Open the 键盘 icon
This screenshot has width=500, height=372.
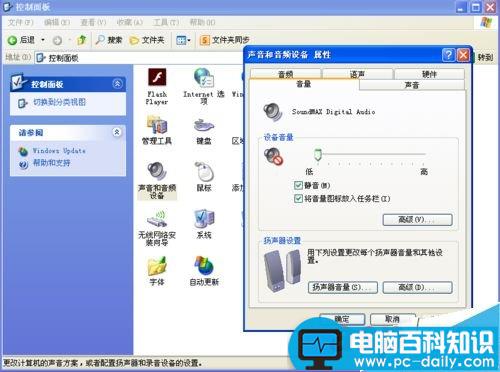click(x=204, y=125)
